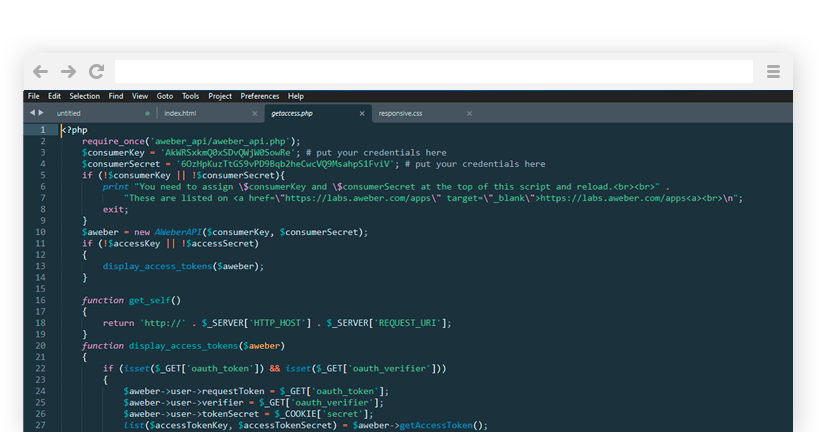Viewport: 821px width, 432px height.
Task: Close the index.html tab
Action: 255,114
